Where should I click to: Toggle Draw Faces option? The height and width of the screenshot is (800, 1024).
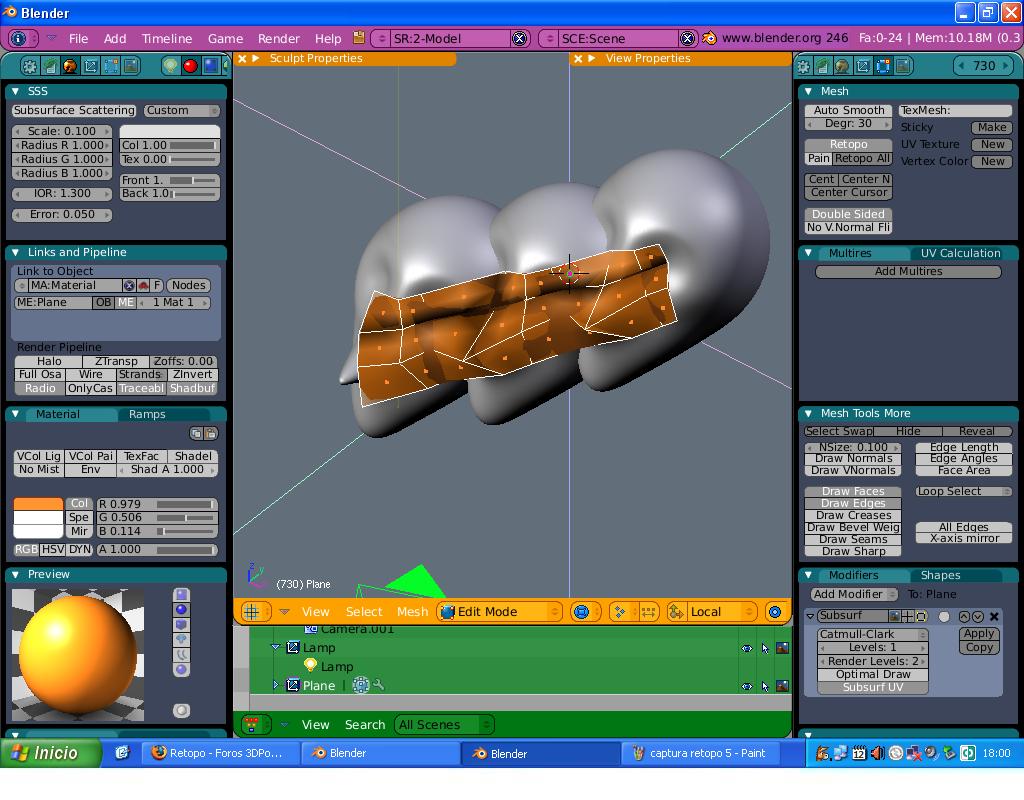(x=853, y=491)
